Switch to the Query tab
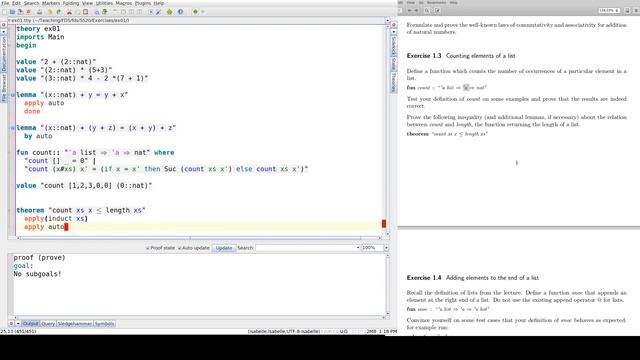The height and width of the screenshot is (360, 640). coord(48,324)
